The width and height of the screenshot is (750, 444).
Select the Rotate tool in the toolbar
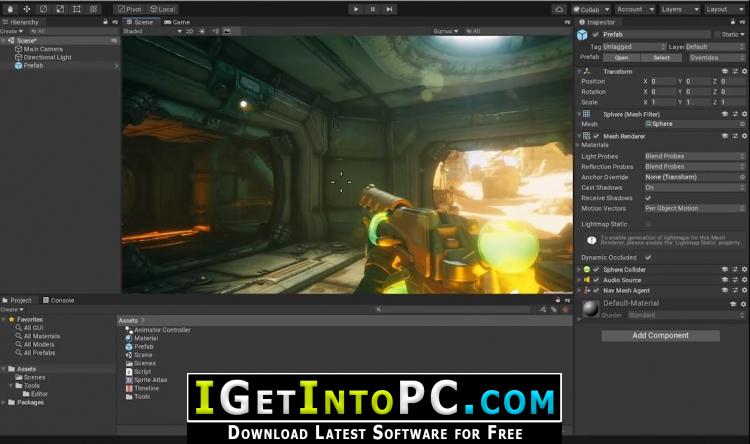(44, 9)
